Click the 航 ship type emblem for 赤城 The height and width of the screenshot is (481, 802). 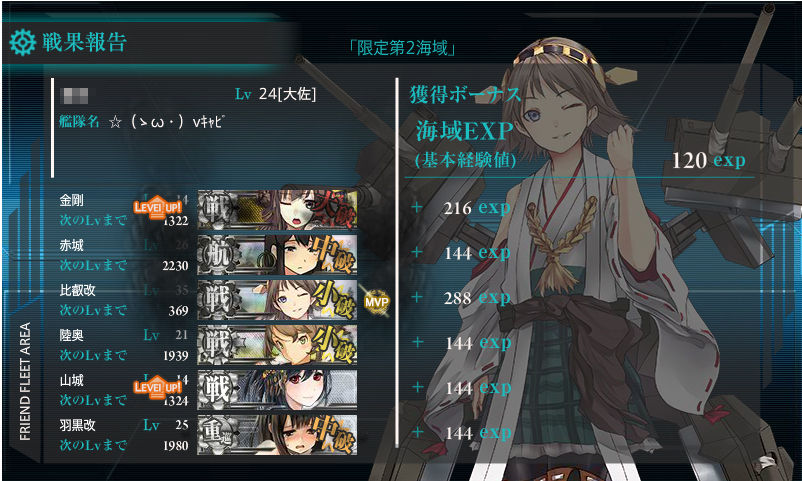pos(218,254)
